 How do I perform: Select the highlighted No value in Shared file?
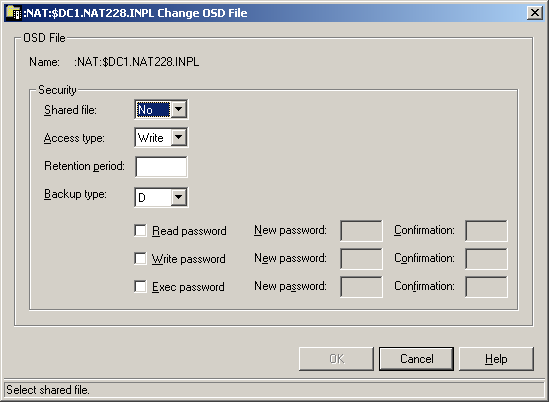click(x=153, y=110)
